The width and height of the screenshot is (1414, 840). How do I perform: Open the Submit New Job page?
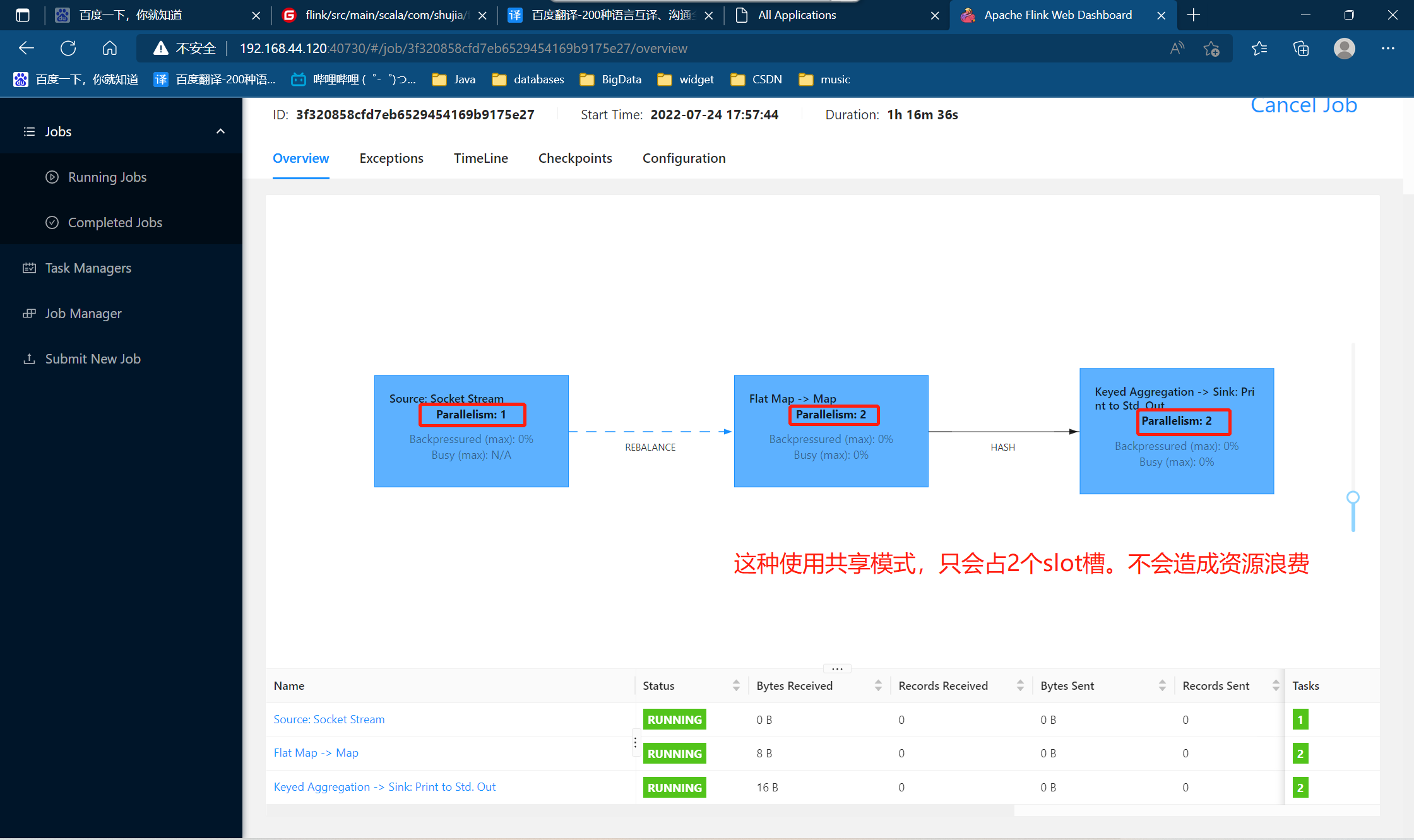(x=93, y=358)
